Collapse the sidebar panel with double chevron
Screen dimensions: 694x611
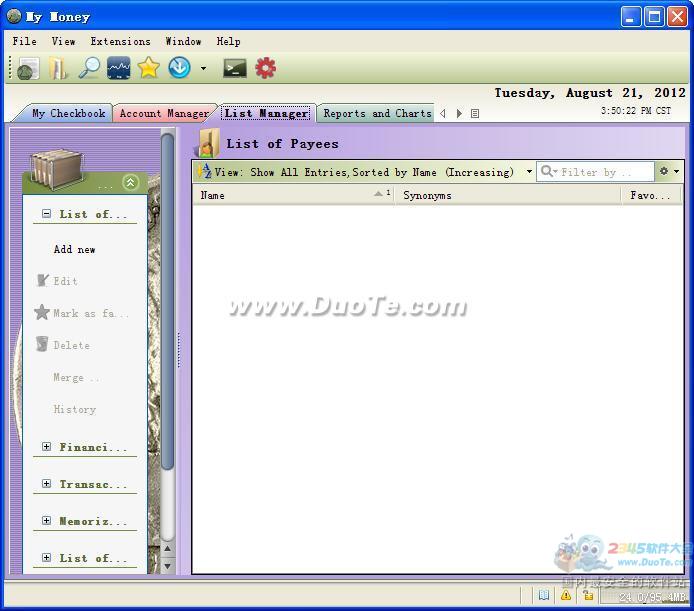[131, 182]
